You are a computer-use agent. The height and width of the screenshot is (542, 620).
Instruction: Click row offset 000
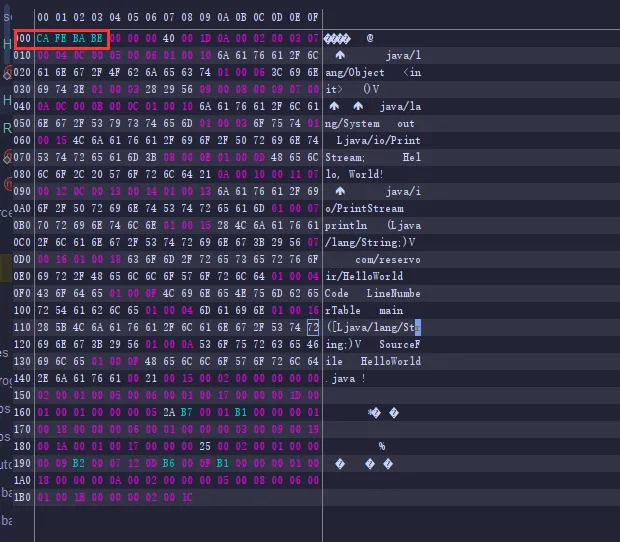[x=23, y=38]
